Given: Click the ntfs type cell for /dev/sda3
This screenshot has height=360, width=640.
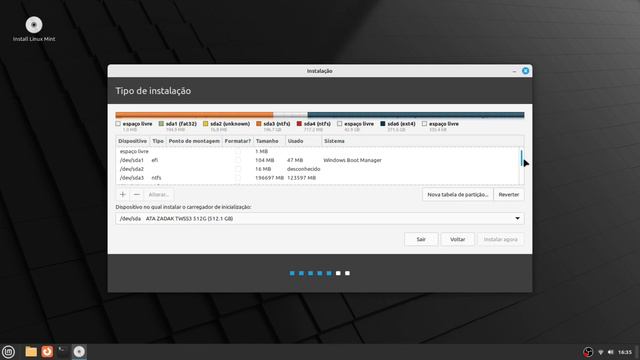Looking at the screenshot, I should pyautogui.click(x=156, y=178).
